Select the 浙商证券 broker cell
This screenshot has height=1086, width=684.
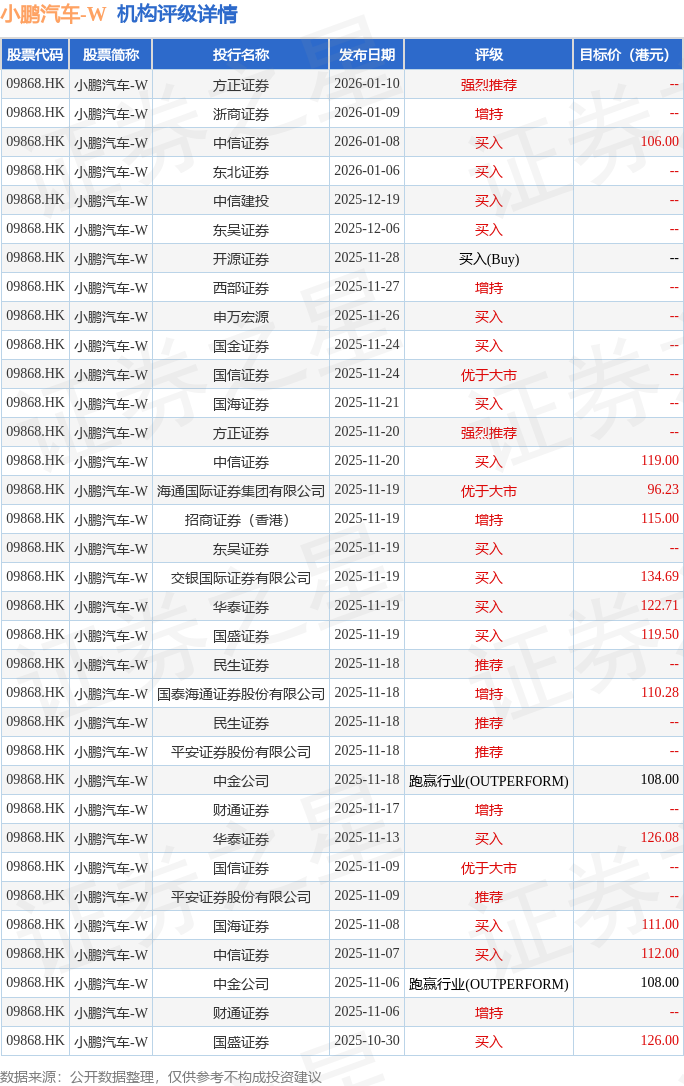click(240, 114)
